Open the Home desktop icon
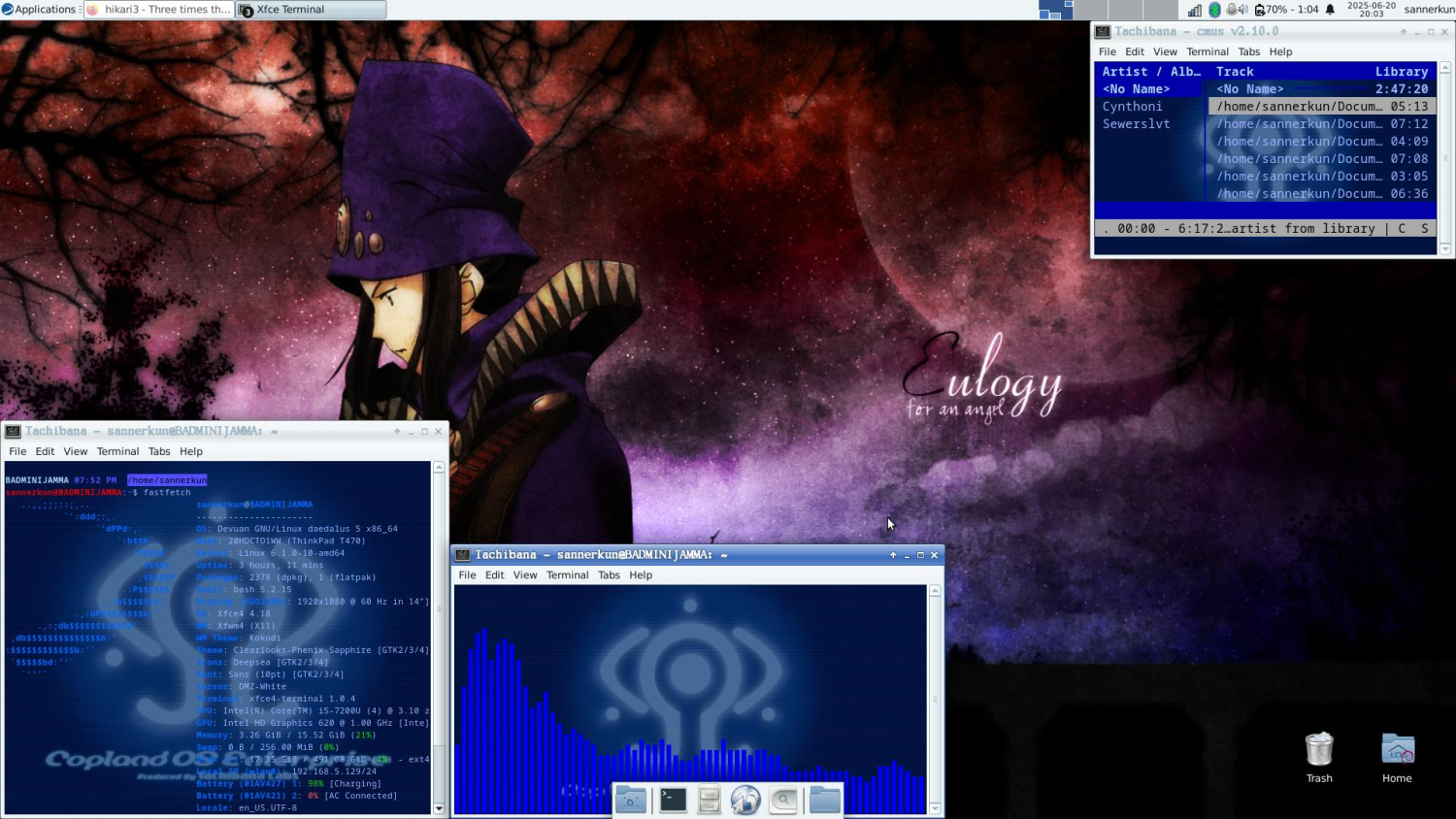The width and height of the screenshot is (1456, 819). 1398,758
